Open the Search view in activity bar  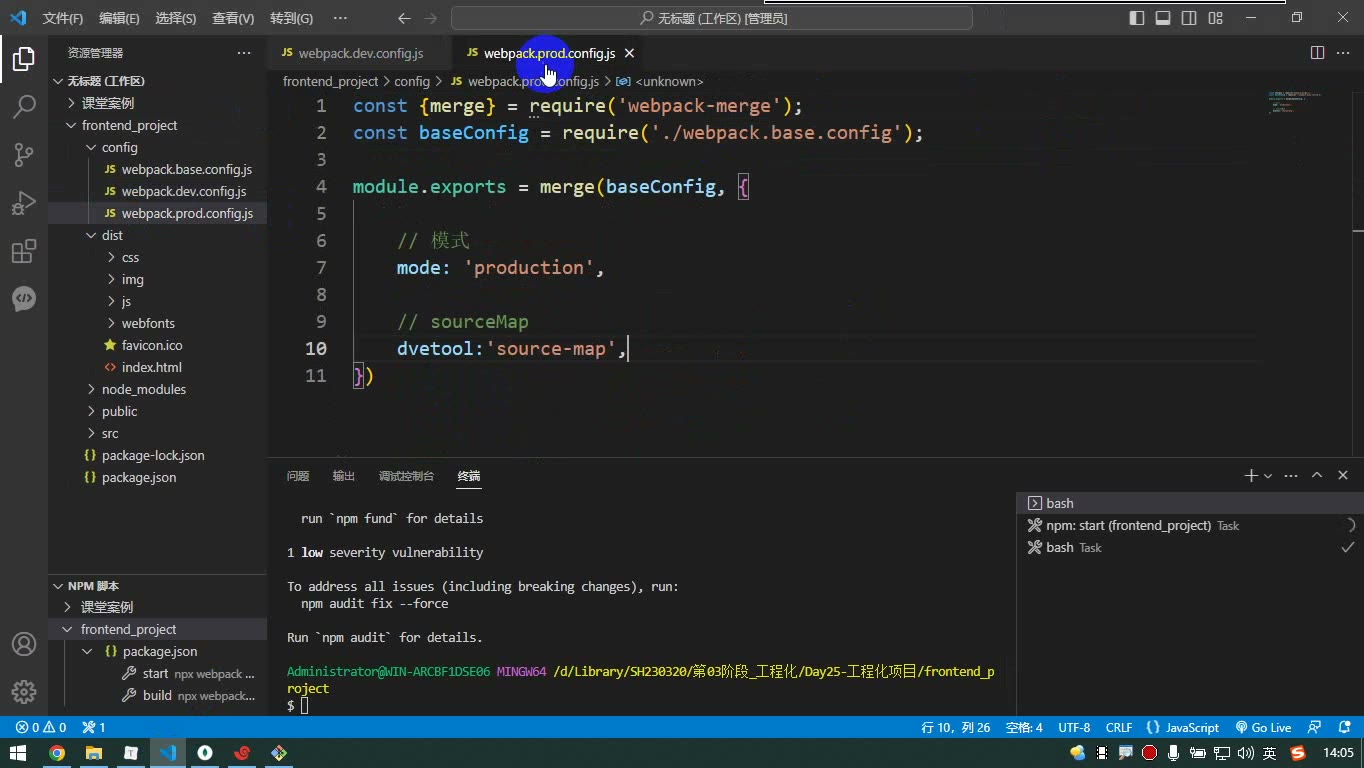[x=24, y=106]
